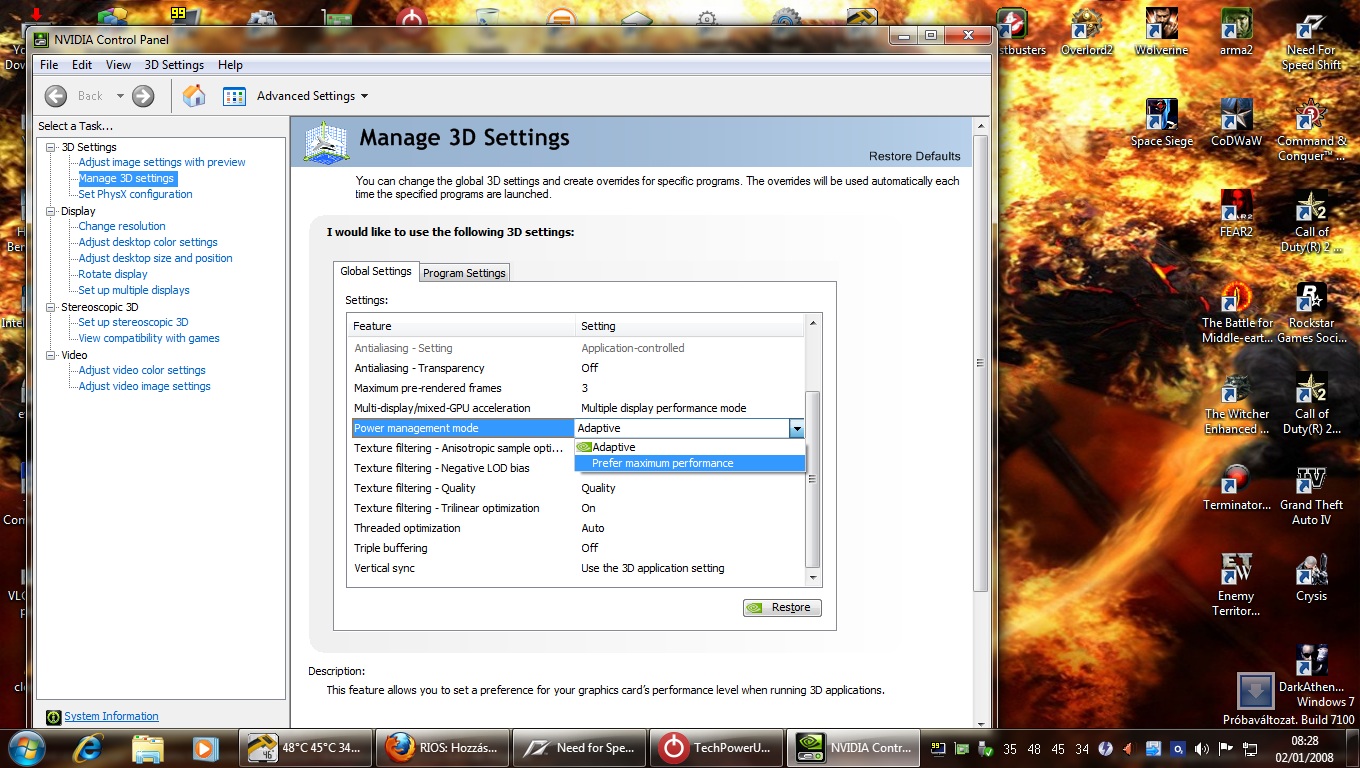
Task: Collapse the Display tree node
Action: pos(52,211)
